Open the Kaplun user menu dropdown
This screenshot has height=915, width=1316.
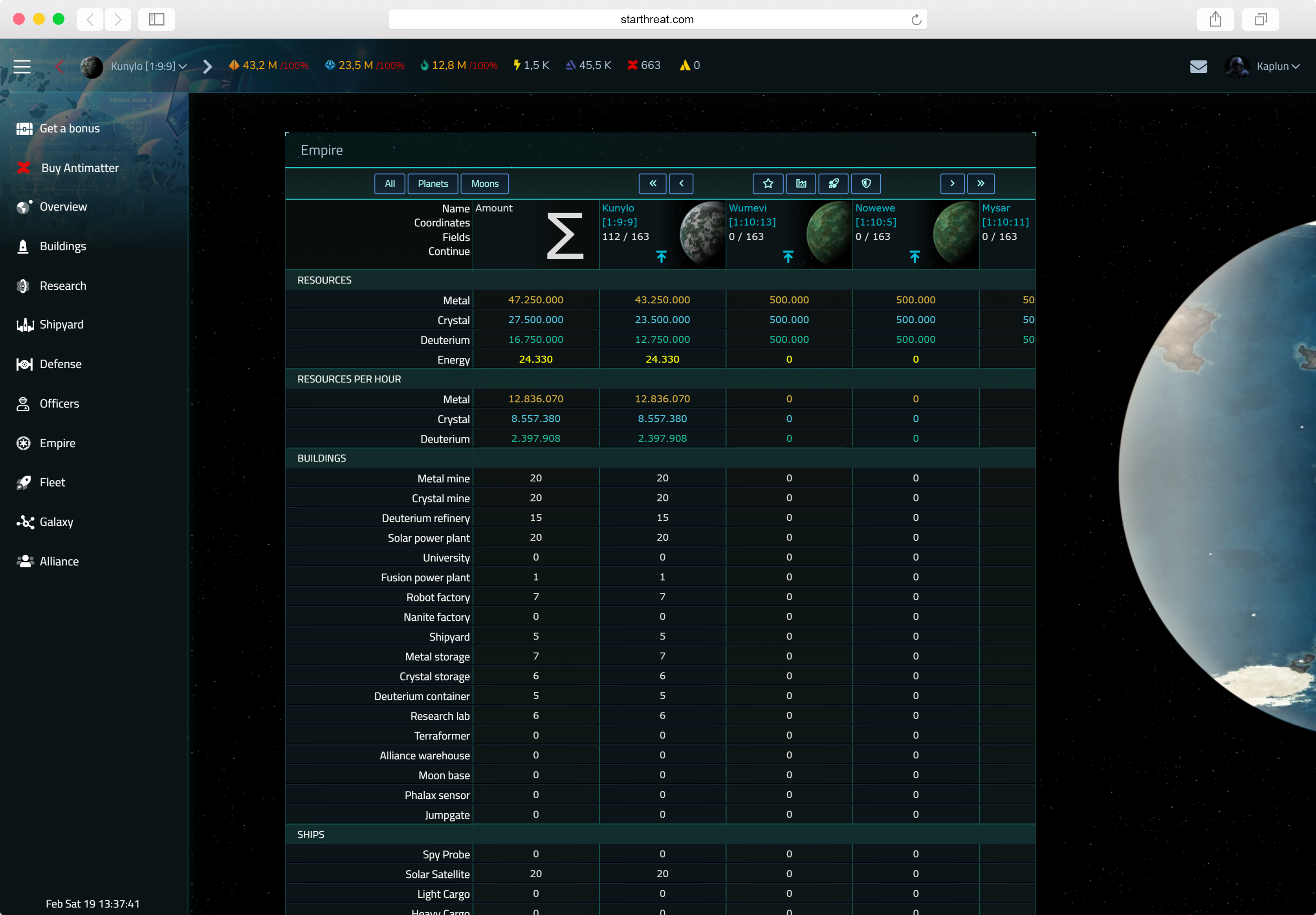point(1278,66)
